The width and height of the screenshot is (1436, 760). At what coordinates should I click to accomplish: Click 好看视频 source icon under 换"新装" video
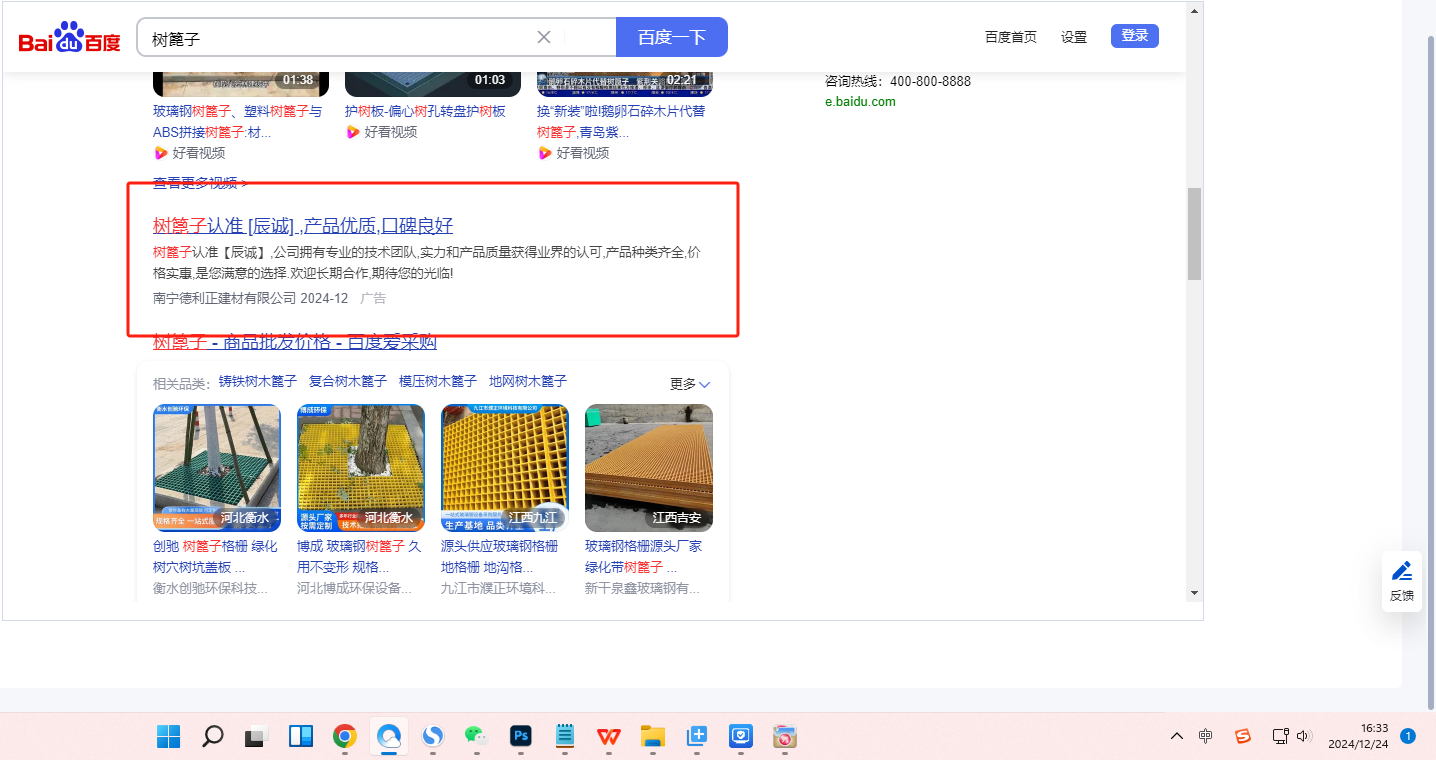click(545, 153)
